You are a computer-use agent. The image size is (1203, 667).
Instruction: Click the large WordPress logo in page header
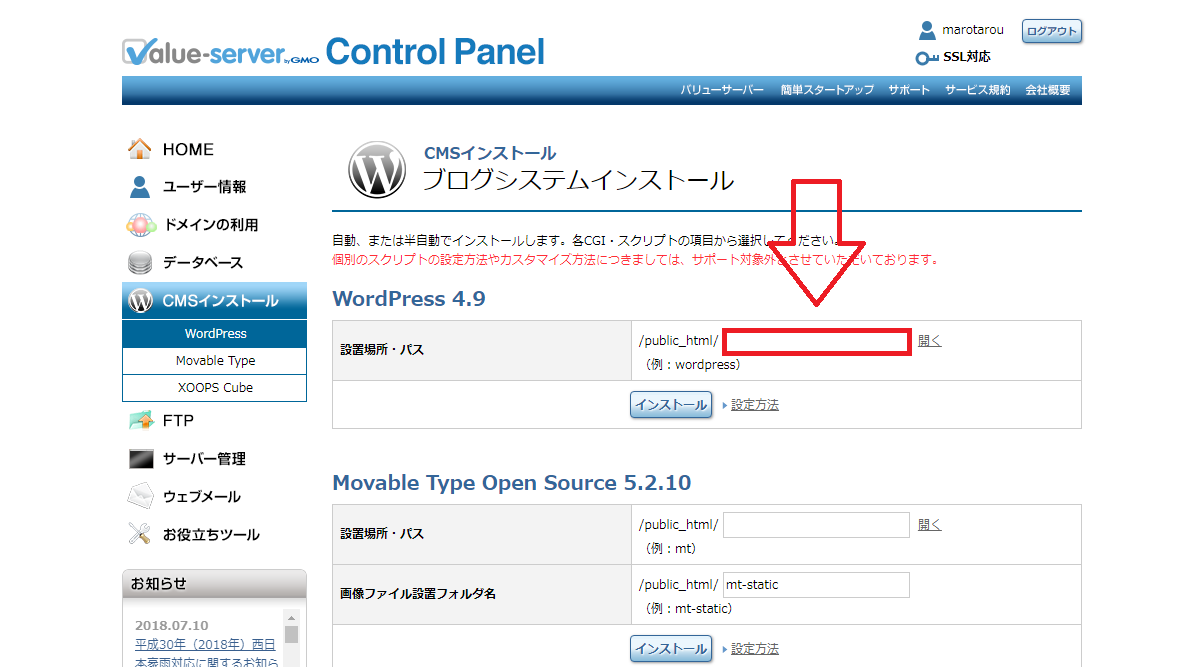[x=377, y=169]
